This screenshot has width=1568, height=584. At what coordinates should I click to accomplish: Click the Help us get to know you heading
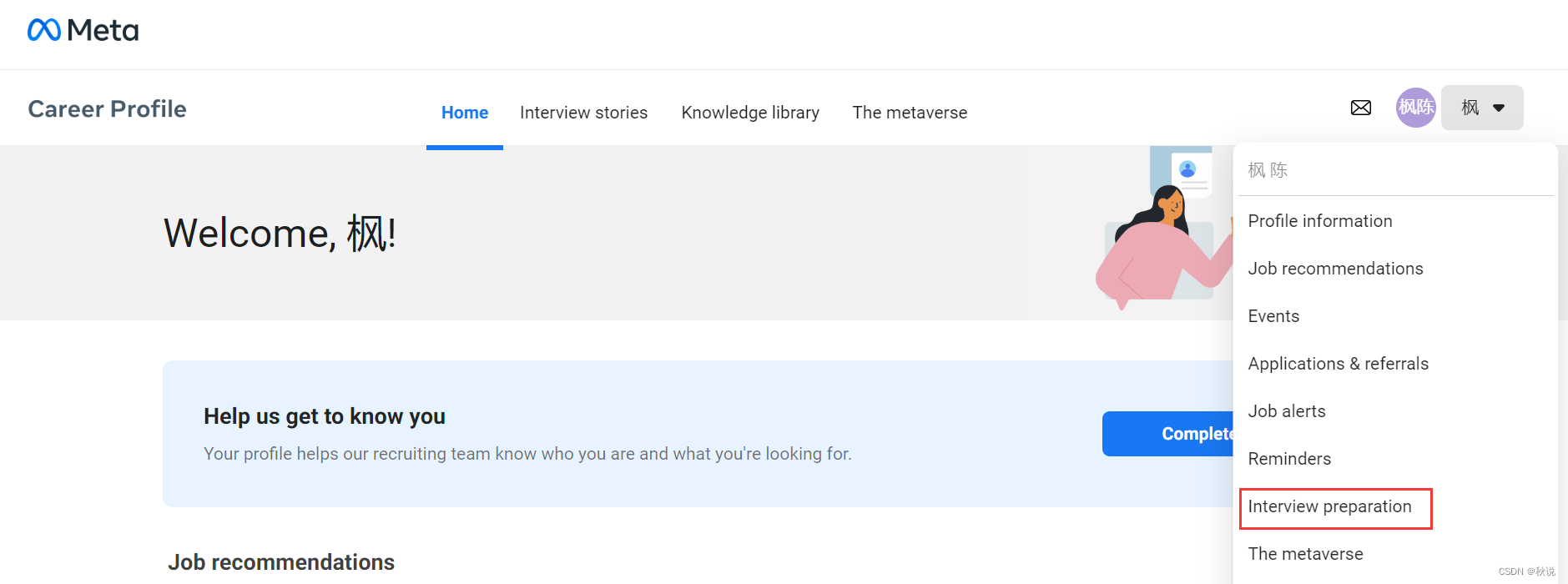pos(325,416)
